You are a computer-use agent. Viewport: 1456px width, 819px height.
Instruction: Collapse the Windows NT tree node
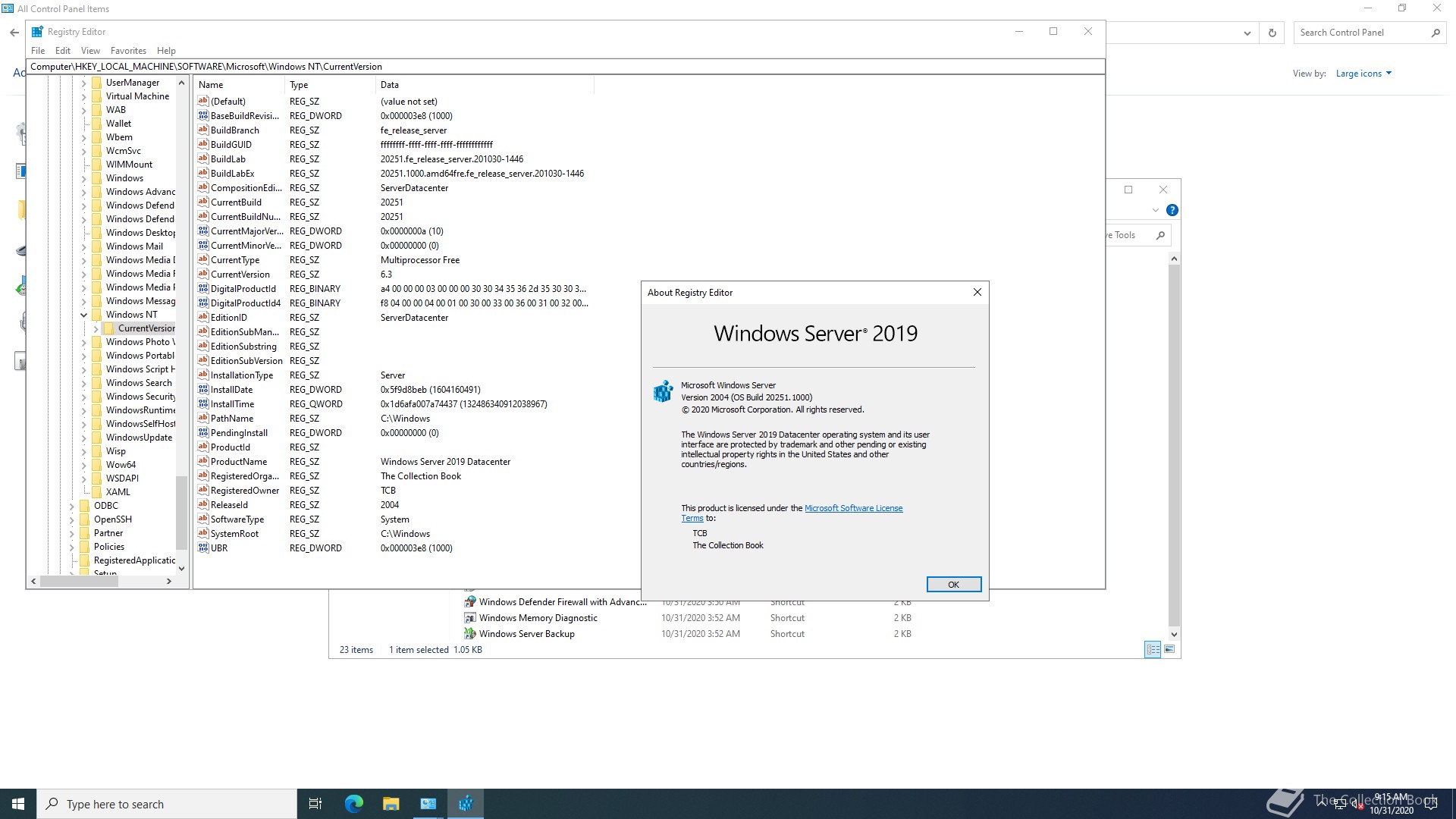pos(83,315)
